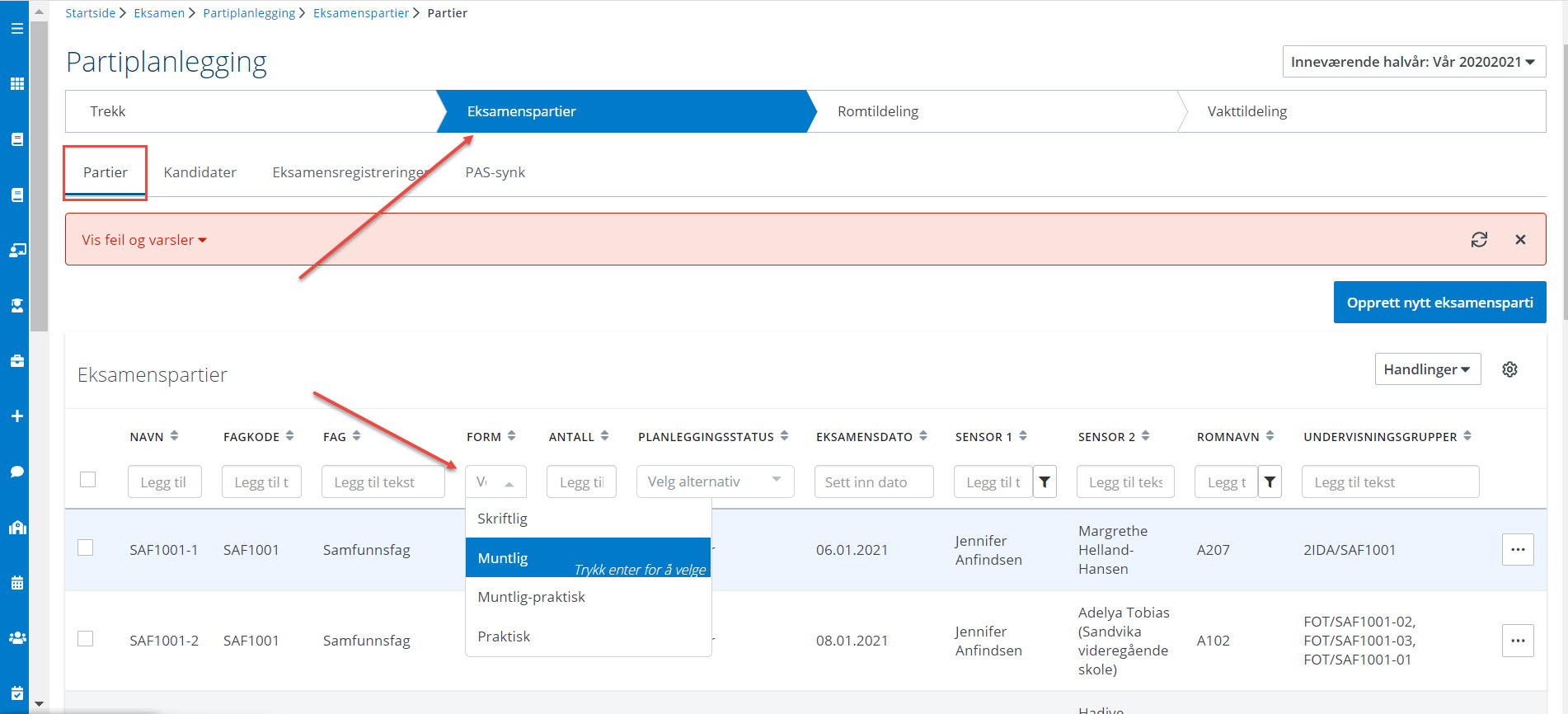Viewport: 1568px width, 714px height.
Task: Open the Eksamensregistreringer tab
Action: click(350, 172)
